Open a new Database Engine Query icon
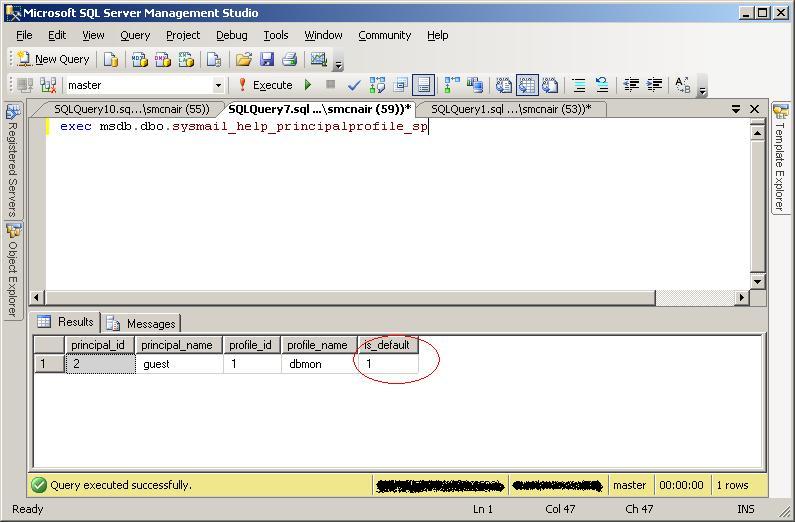 pyautogui.click(x=111, y=60)
